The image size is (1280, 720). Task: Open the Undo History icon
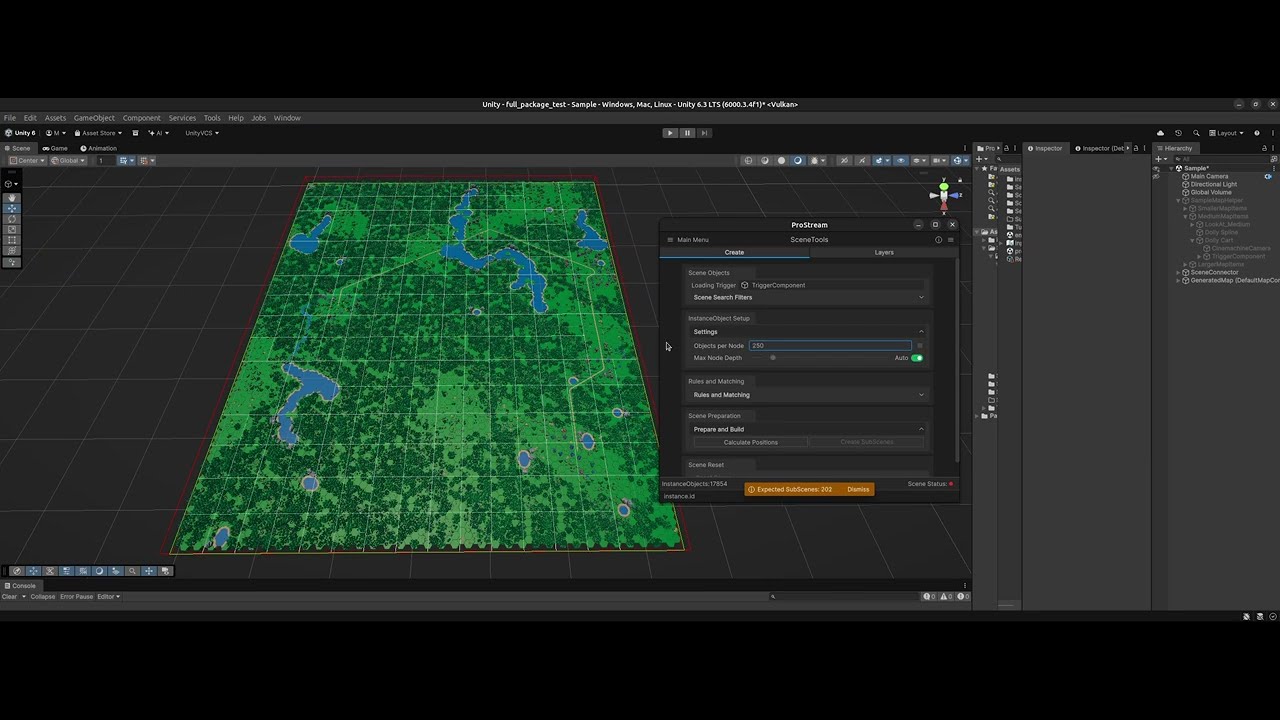[1178, 133]
